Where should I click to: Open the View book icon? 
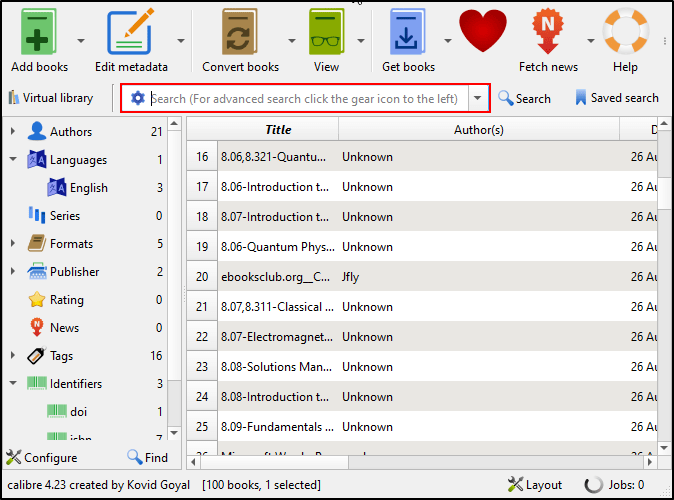[x=326, y=32]
